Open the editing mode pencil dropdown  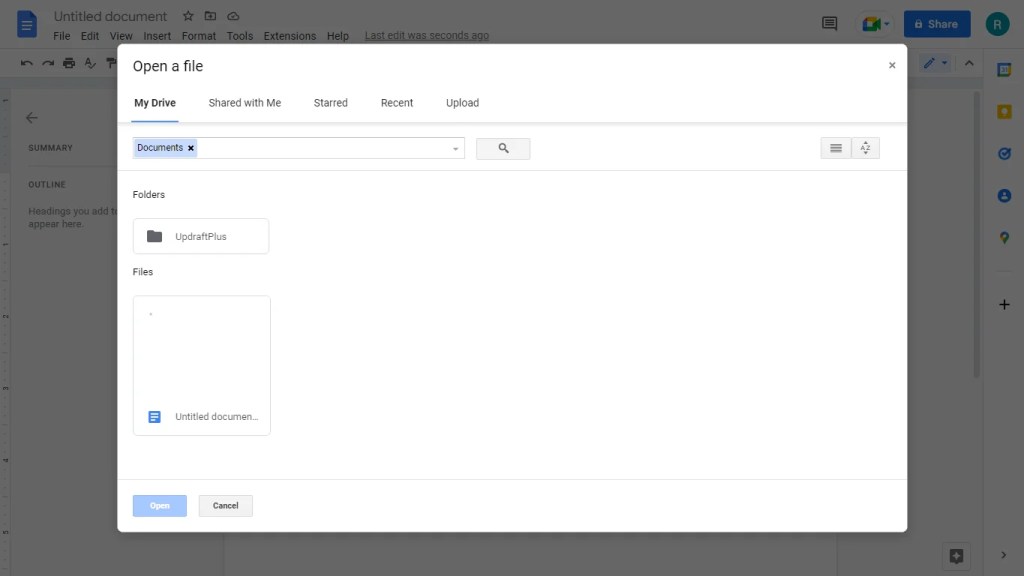click(x=935, y=63)
